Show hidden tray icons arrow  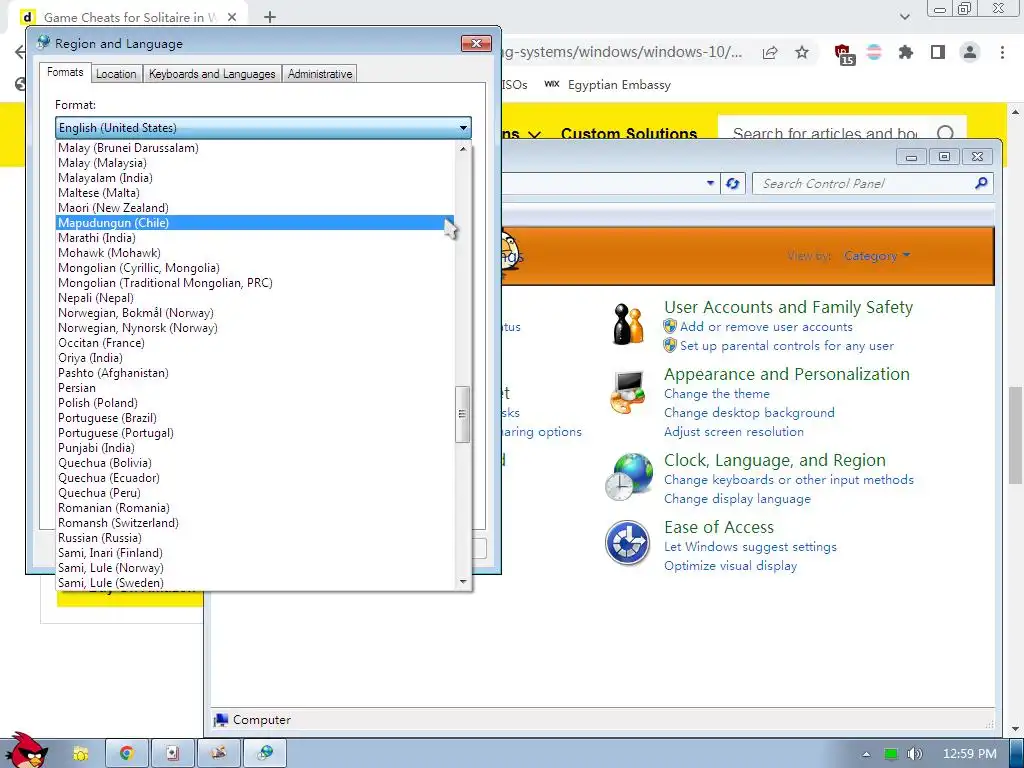coord(866,754)
